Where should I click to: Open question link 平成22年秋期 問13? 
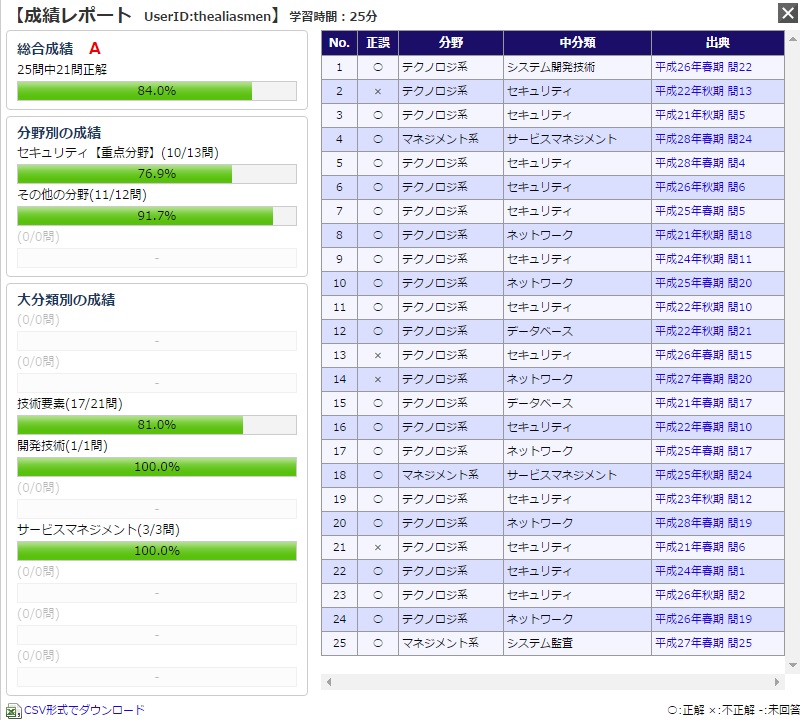(x=703, y=91)
